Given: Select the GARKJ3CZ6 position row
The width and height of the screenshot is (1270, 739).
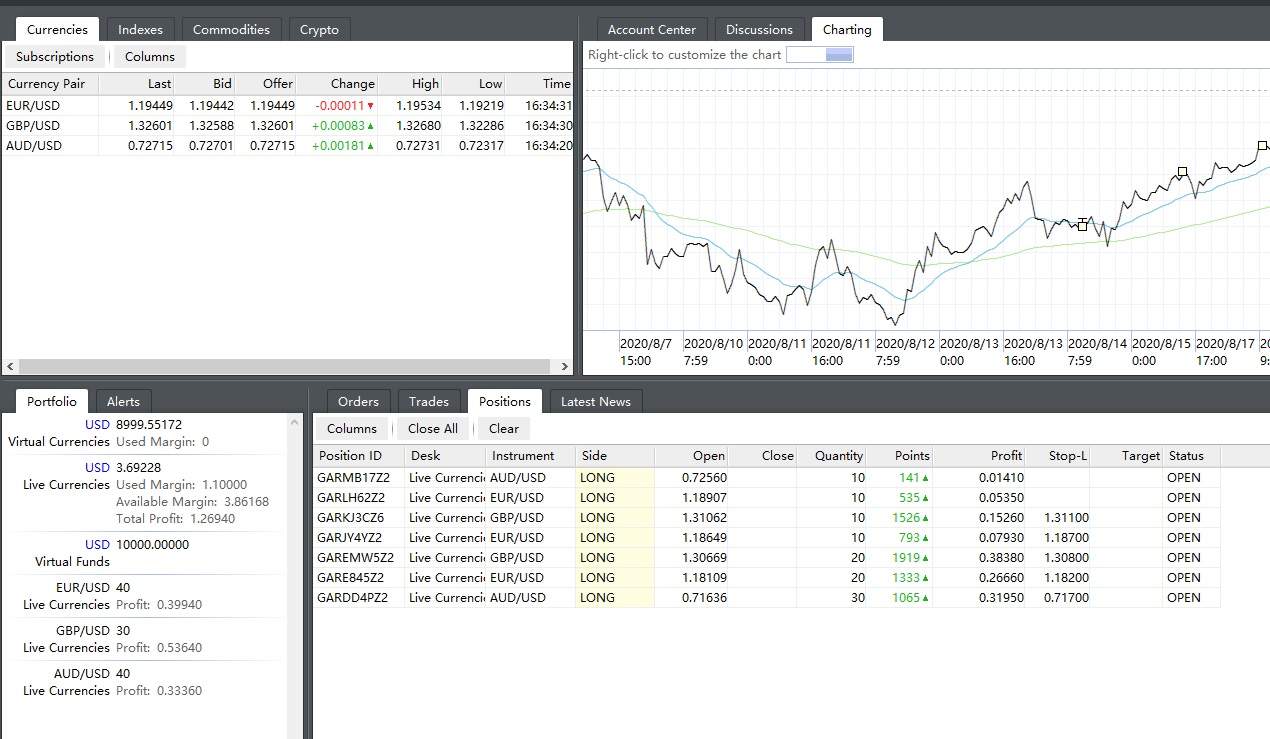Looking at the screenshot, I should tap(350, 518).
